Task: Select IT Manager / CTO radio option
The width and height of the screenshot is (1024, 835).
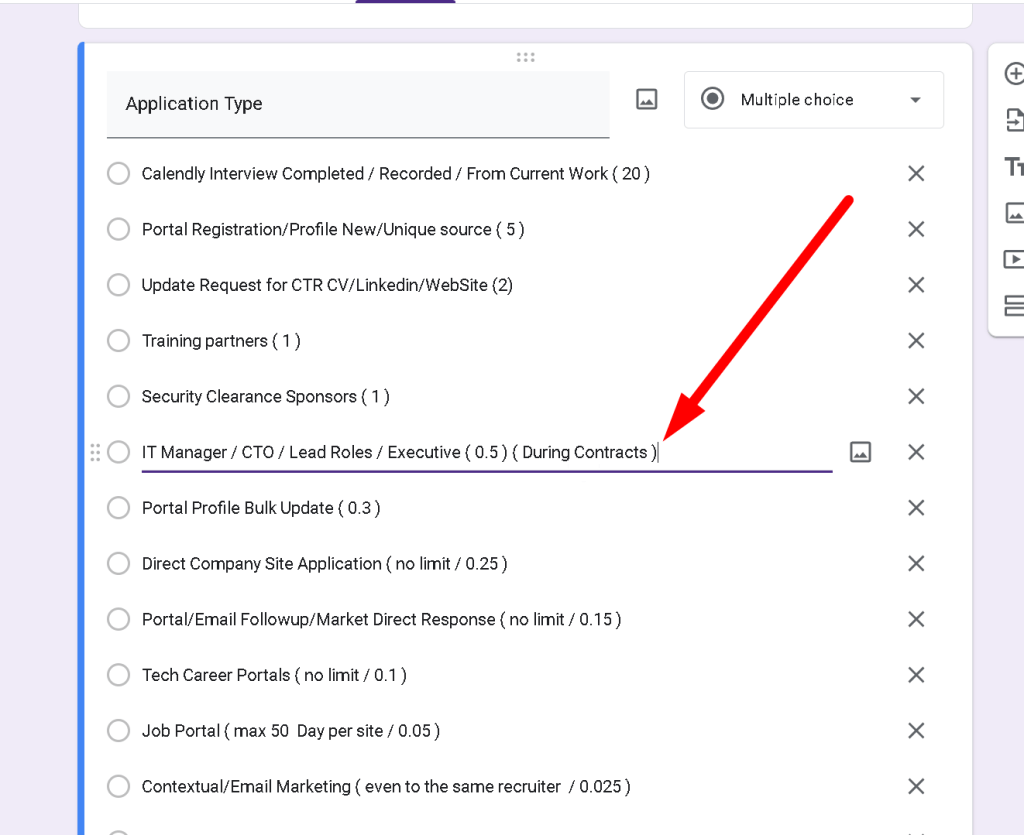Action: coord(118,452)
